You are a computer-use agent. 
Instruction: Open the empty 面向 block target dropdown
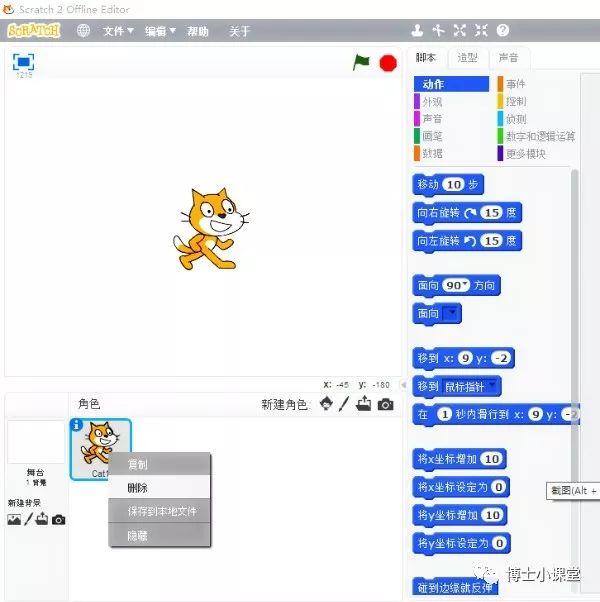pyautogui.click(x=451, y=313)
